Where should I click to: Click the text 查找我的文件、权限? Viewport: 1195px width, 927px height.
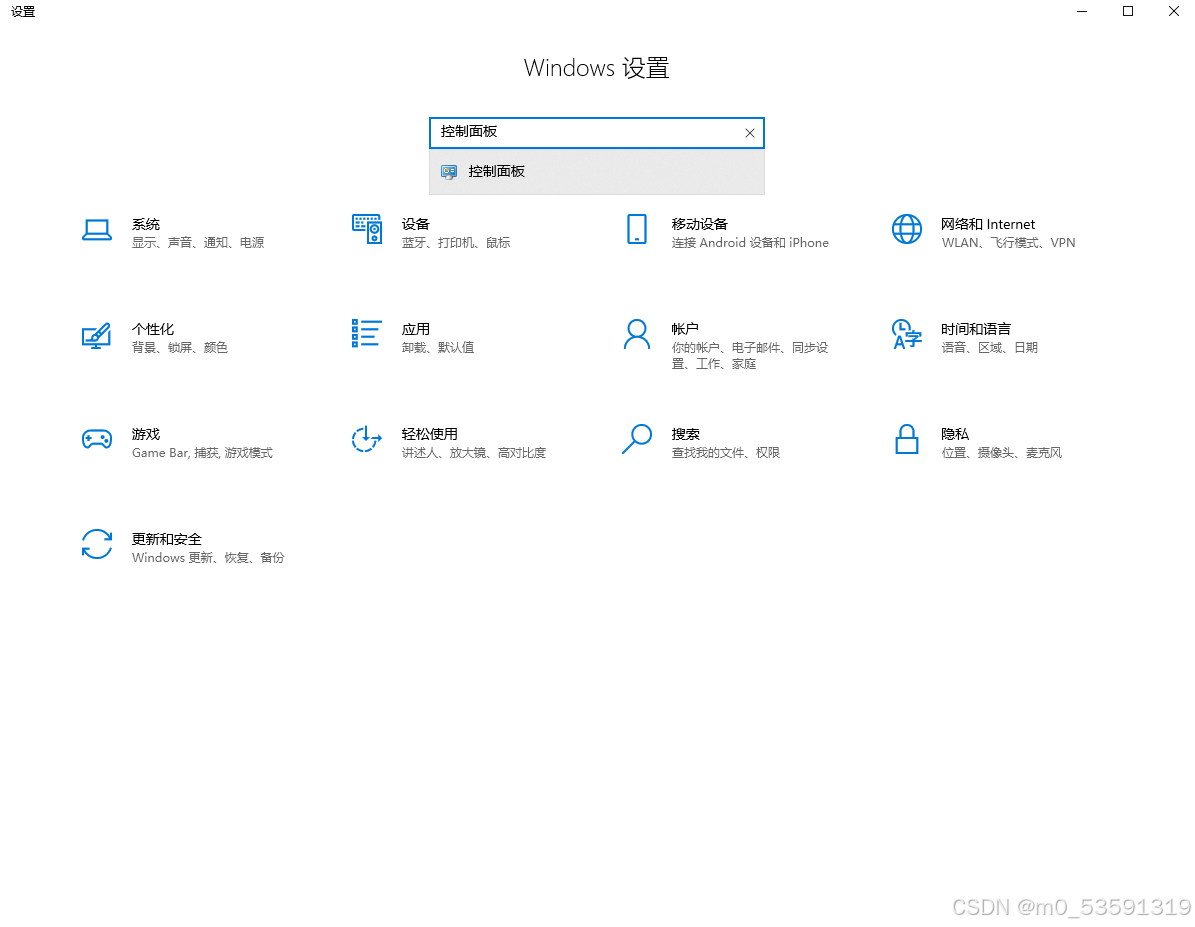click(726, 453)
